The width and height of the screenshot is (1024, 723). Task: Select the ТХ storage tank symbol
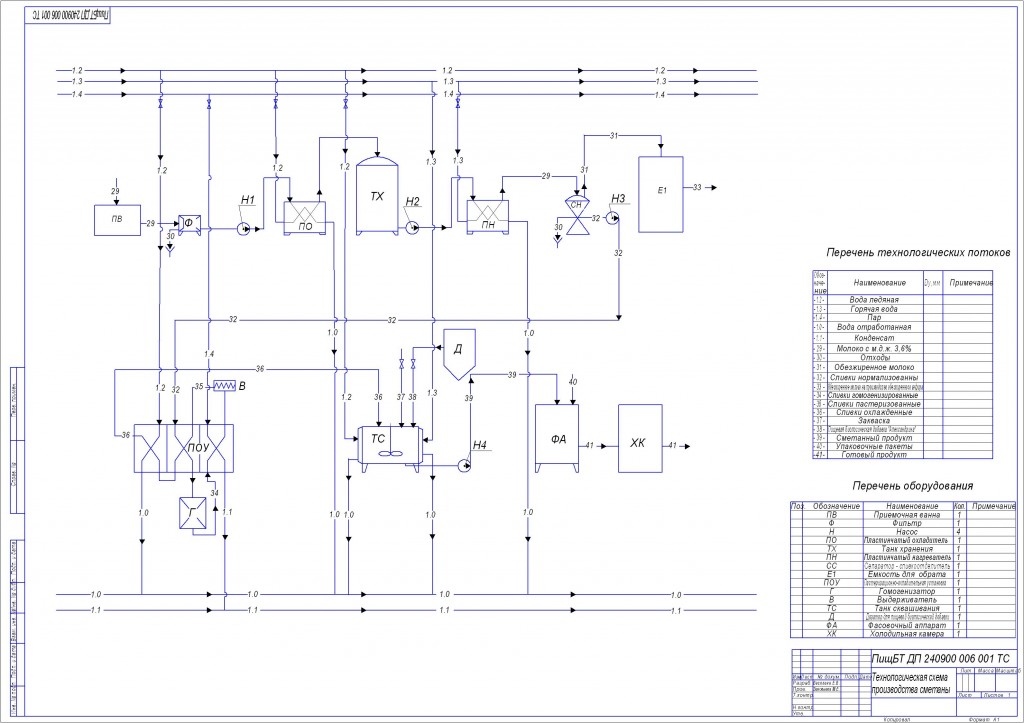(x=377, y=195)
